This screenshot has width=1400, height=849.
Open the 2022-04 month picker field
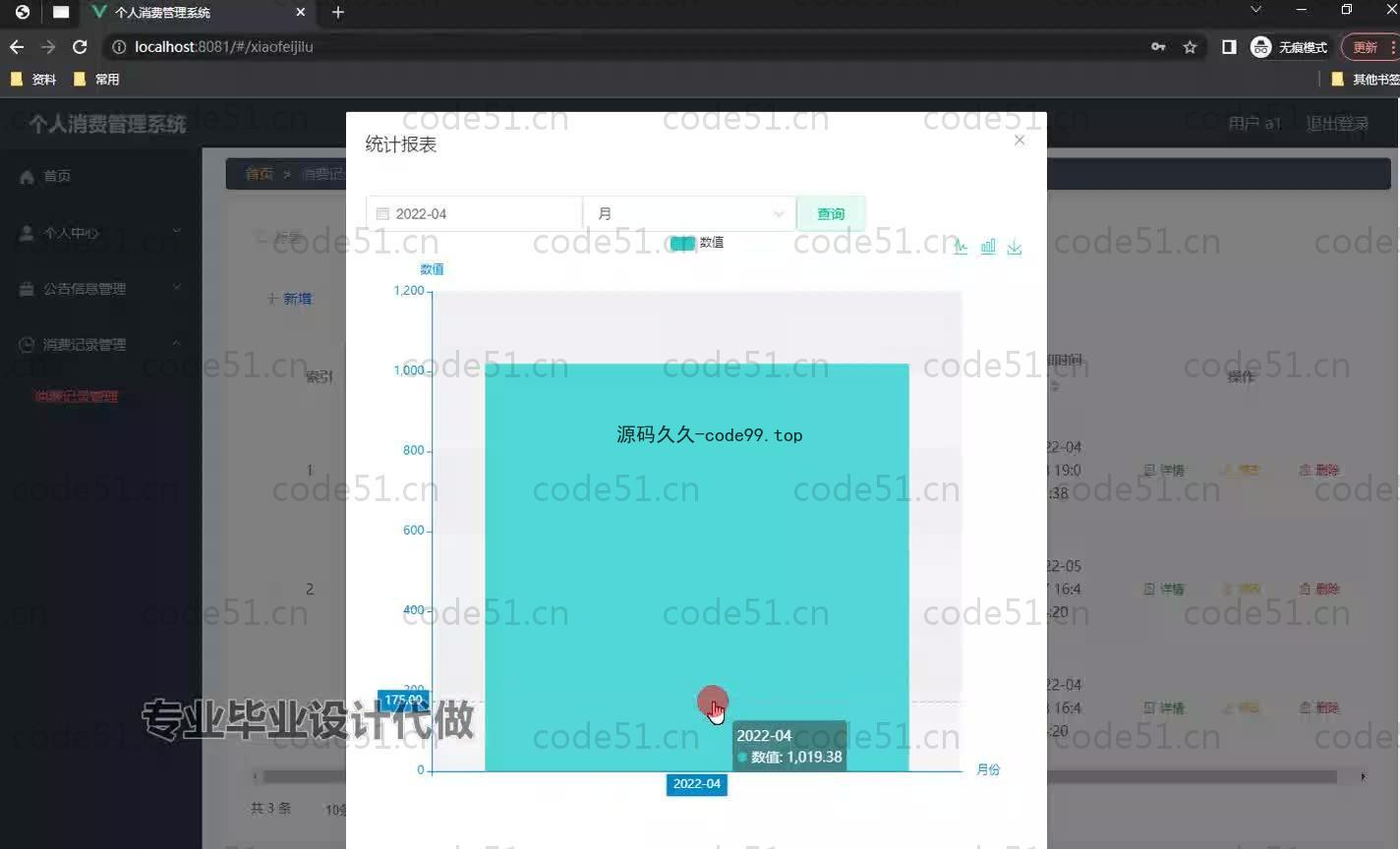474,213
